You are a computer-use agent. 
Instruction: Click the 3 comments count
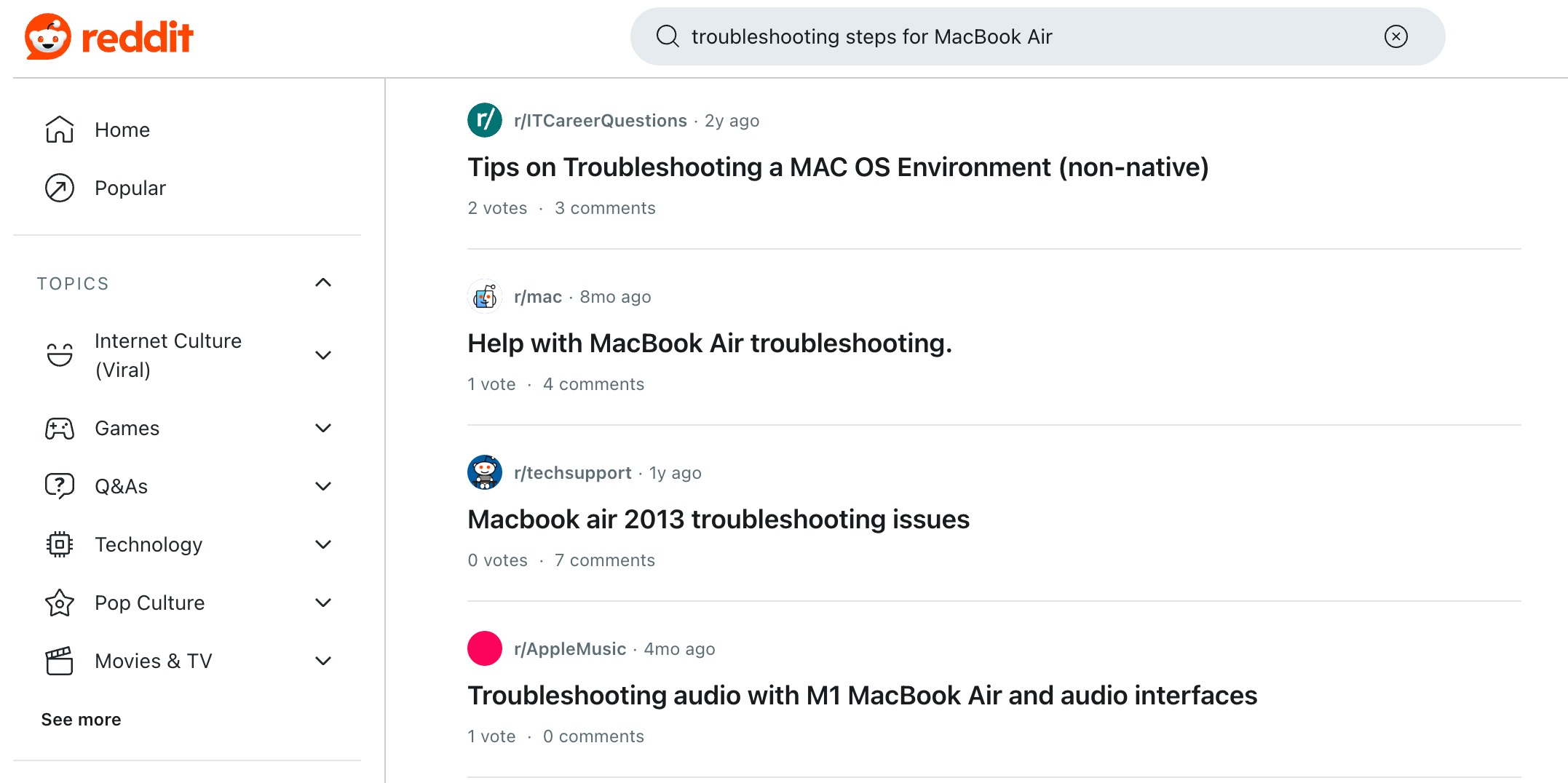pos(605,208)
